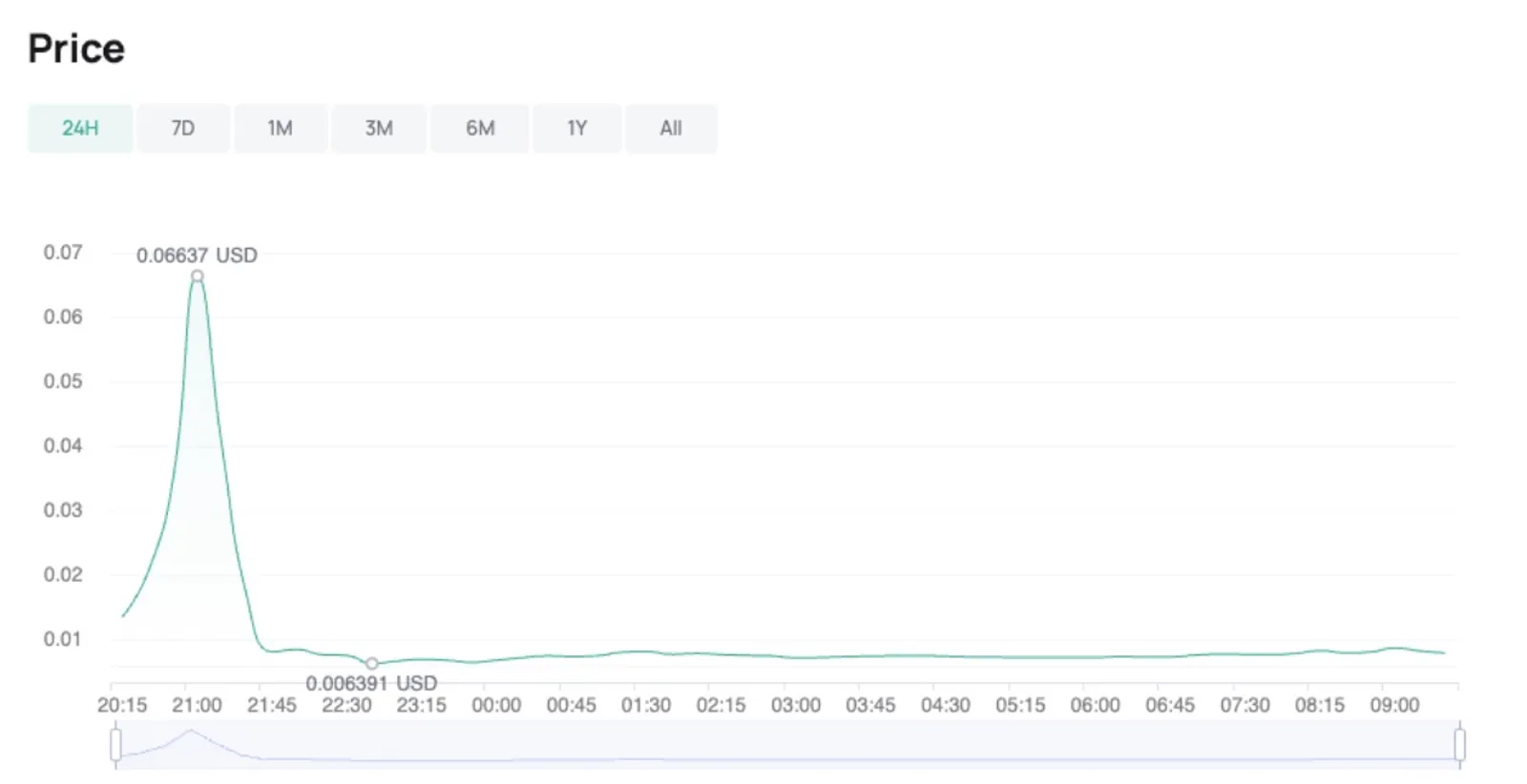
Task: Click the peak marker at 0.06637 USD
Action: click(198, 277)
